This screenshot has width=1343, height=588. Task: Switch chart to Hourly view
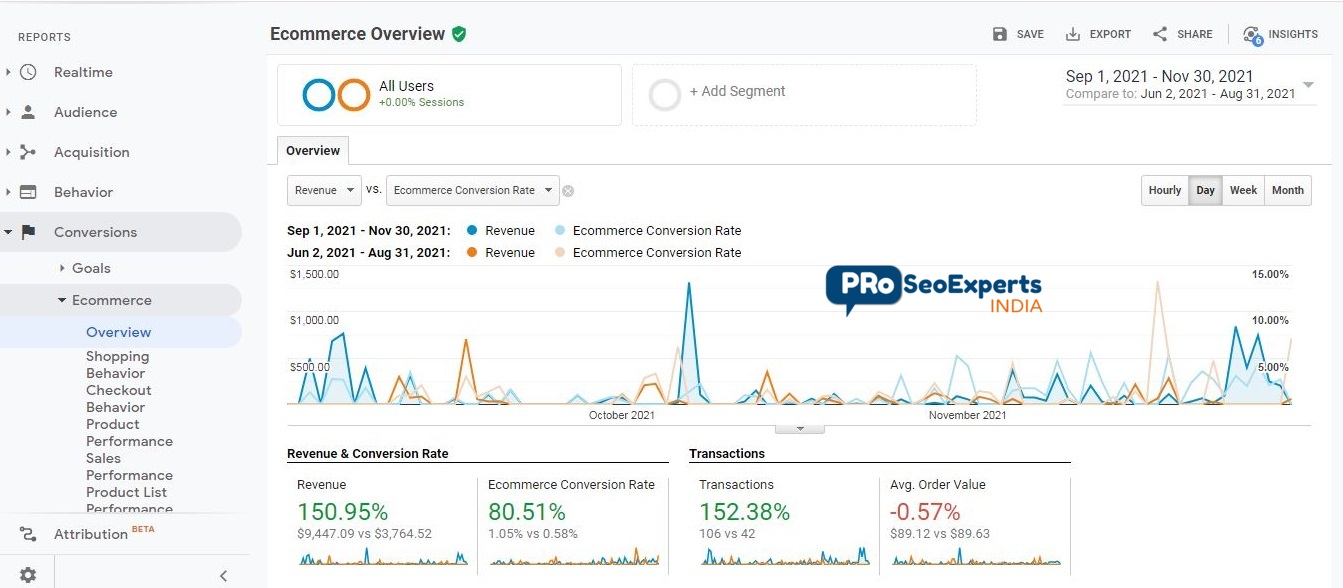click(1165, 190)
